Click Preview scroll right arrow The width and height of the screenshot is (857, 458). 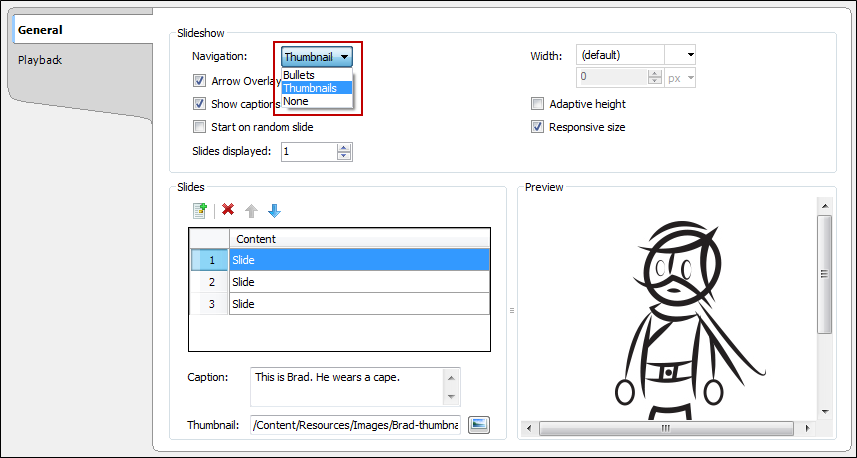pyautogui.click(x=806, y=428)
